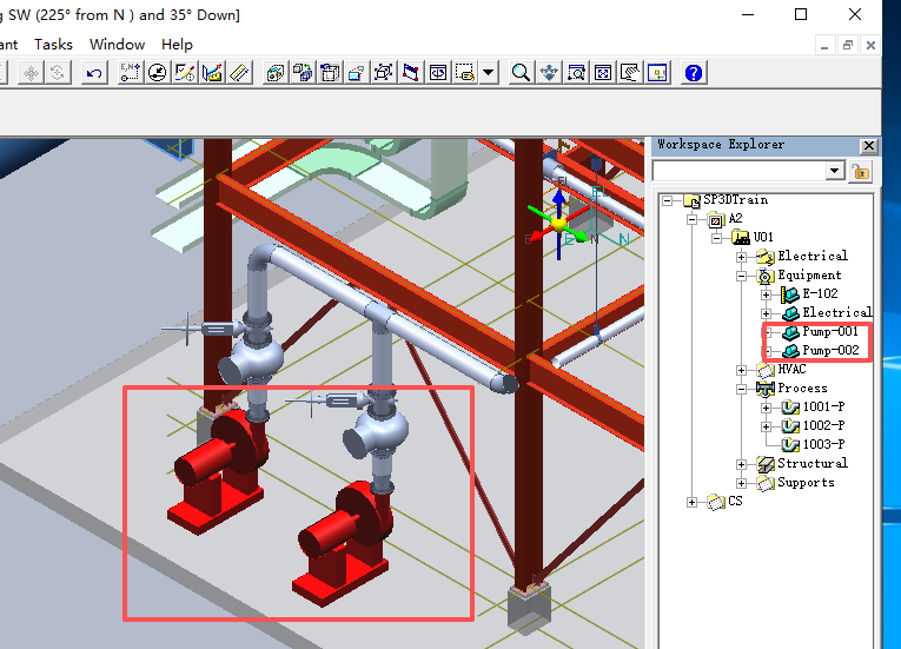Screen dimensions: 901x649
Task: Collapse the SP3DTrain root node
Action: [x=667, y=201]
